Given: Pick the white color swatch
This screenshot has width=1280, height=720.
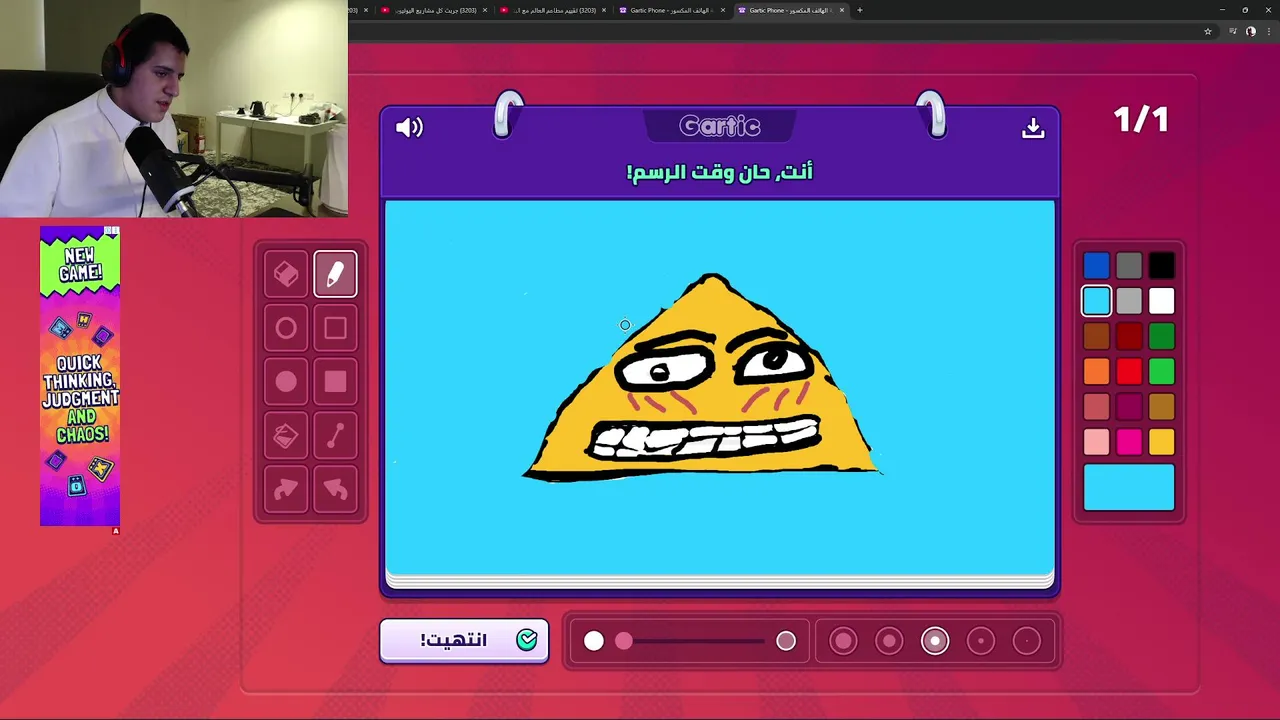Looking at the screenshot, I should (x=1162, y=300).
